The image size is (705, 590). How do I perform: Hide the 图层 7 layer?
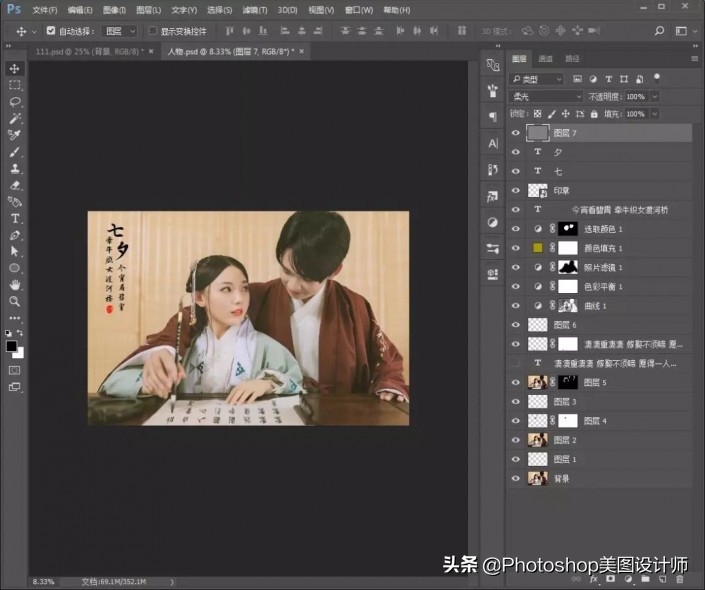(x=516, y=133)
